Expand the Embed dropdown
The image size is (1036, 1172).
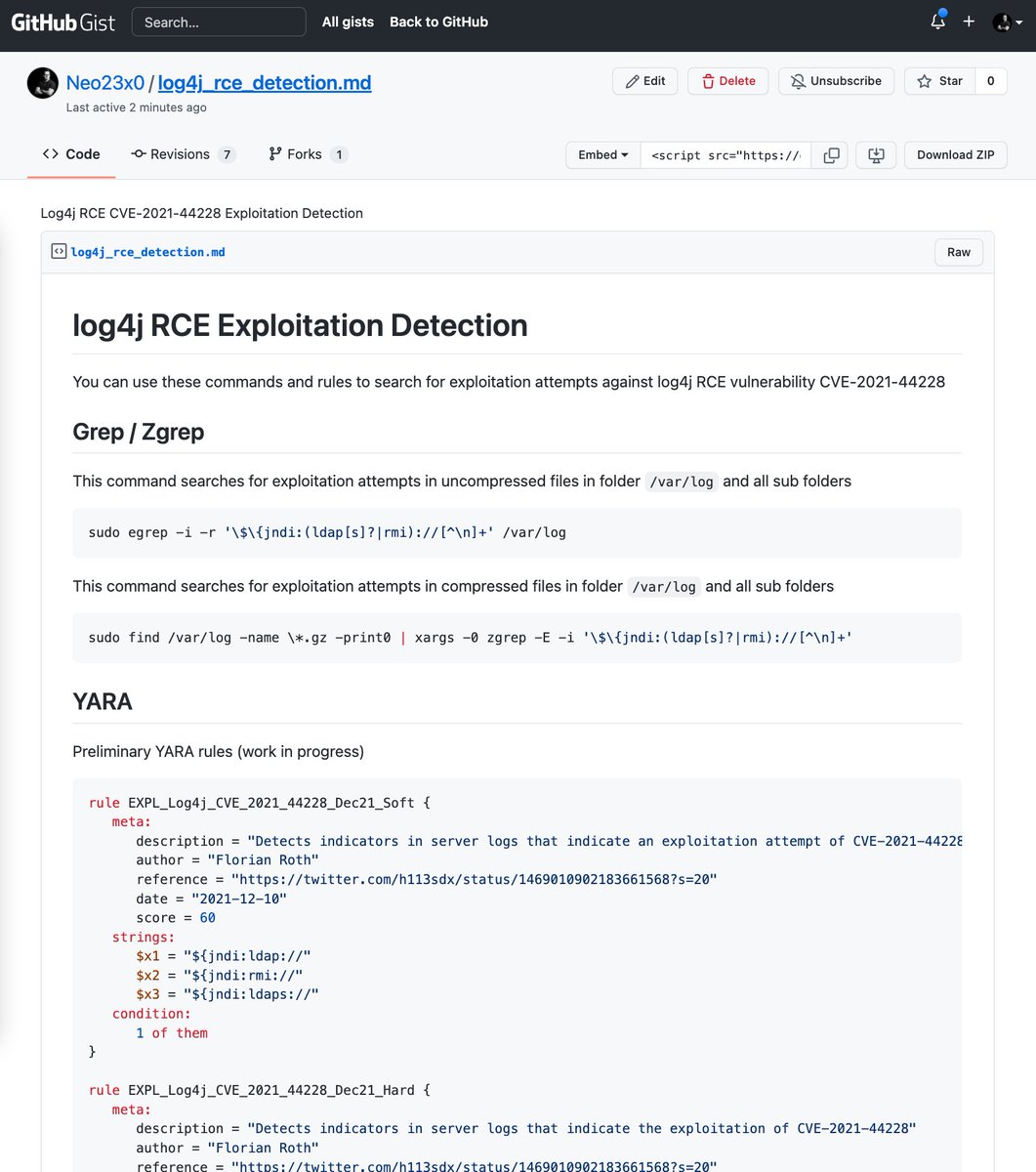pyautogui.click(x=603, y=154)
